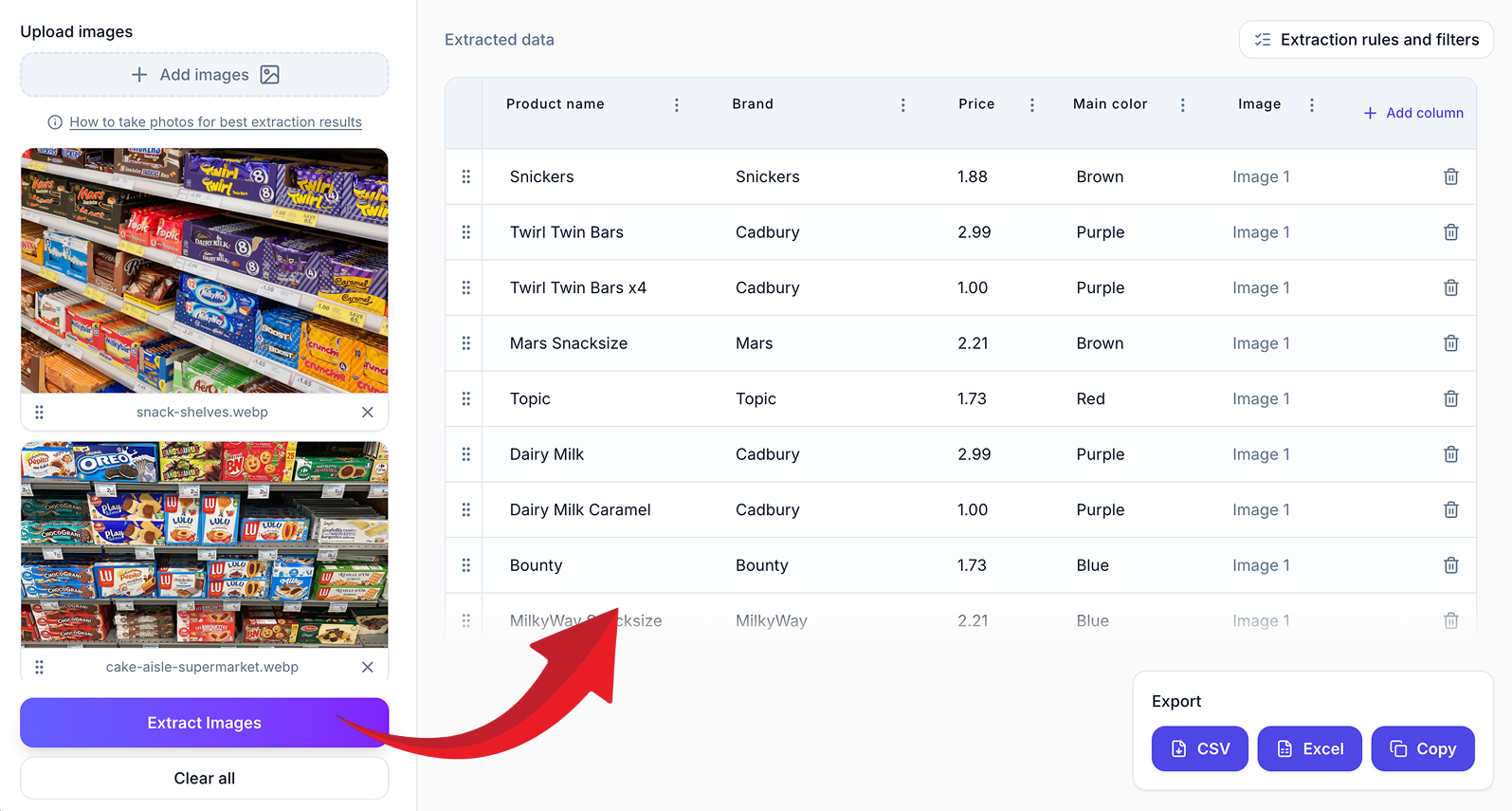Image resolution: width=1512 pixels, height=811 pixels.
Task: Remove snack-shelves.webp with its X icon
Action: coord(368,413)
